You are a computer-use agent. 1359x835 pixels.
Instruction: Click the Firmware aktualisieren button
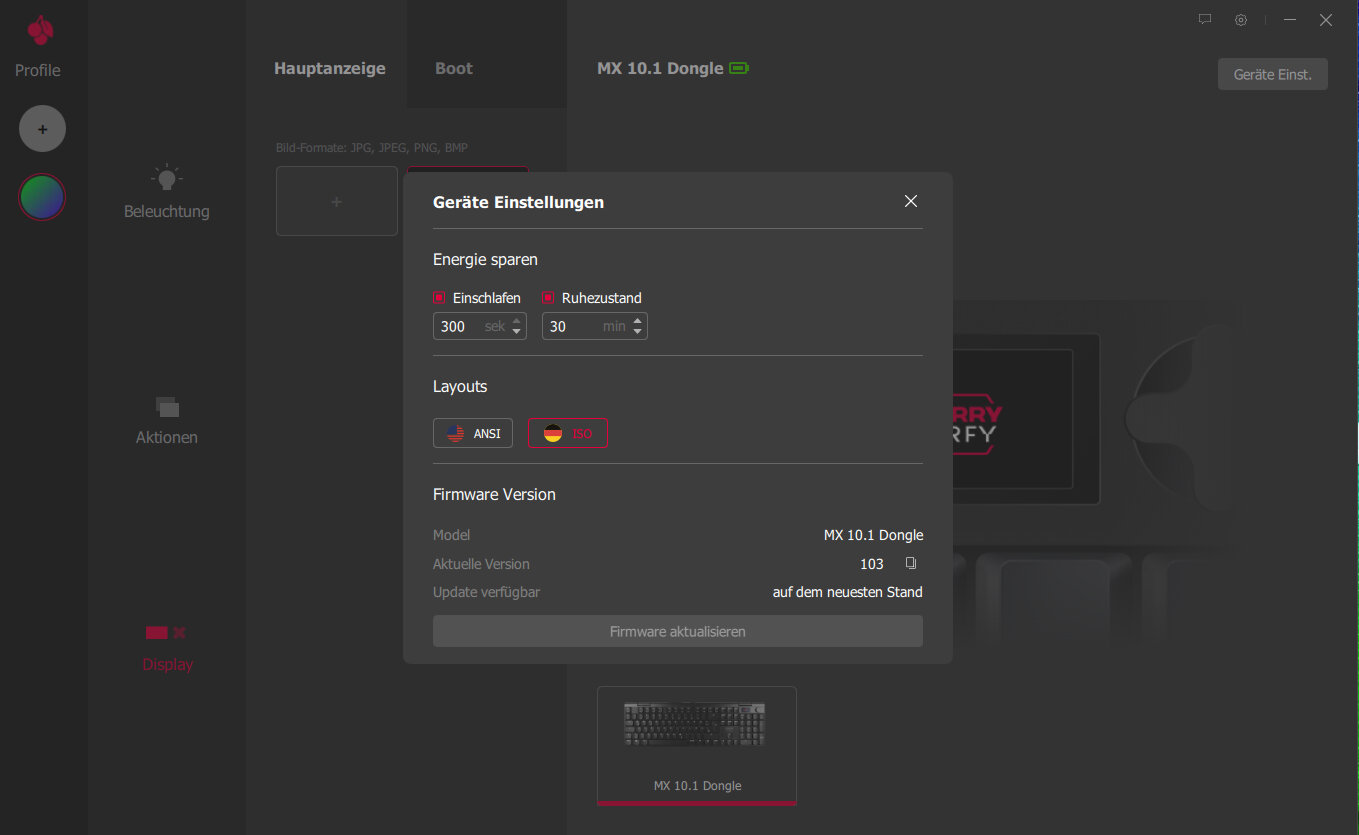[x=677, y=632]
